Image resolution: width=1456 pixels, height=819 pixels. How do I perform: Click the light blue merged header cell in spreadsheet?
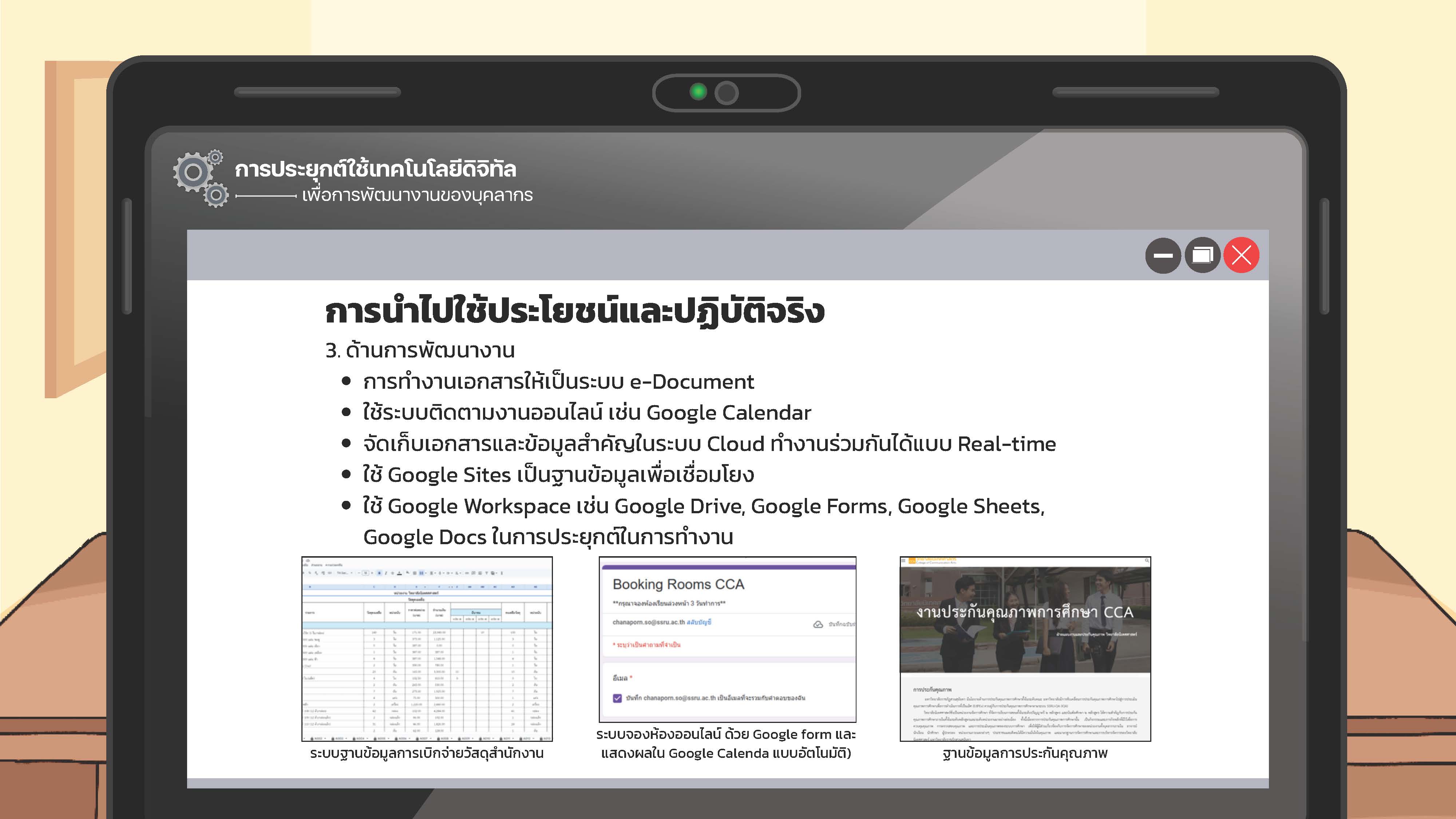click(476, 613)
